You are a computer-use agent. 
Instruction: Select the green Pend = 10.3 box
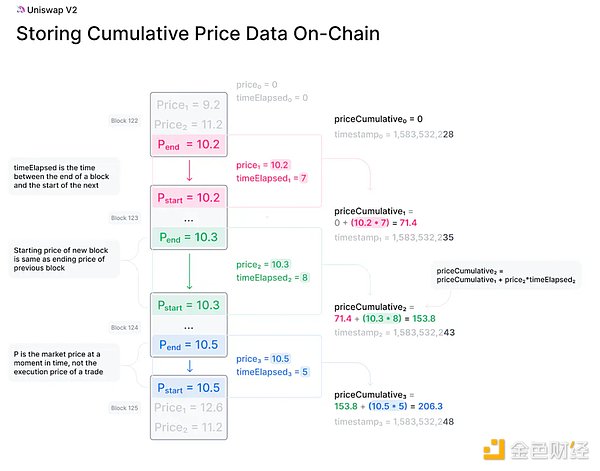pos(190,239)
